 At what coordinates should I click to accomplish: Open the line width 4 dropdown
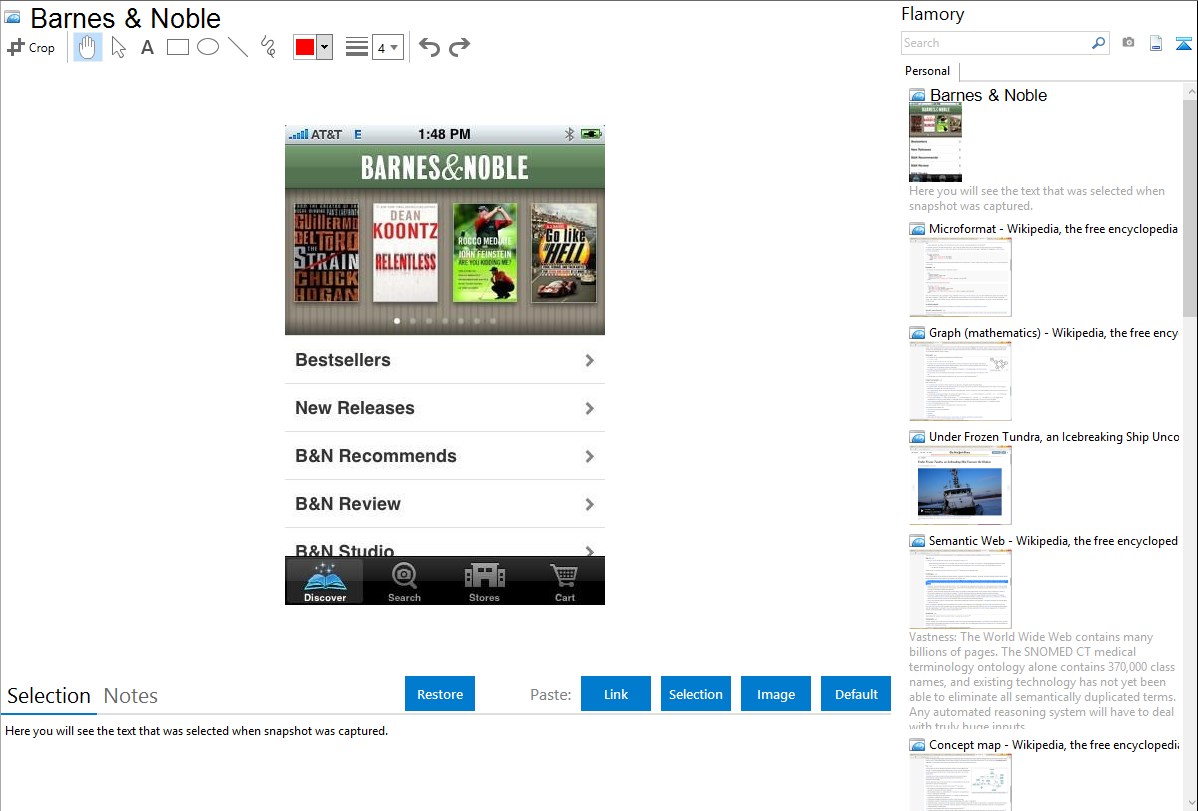point(387,47)
